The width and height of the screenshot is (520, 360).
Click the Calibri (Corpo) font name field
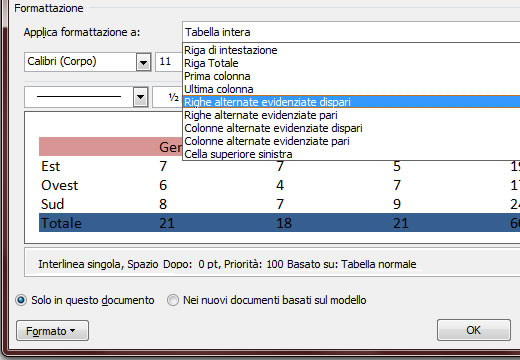click(80, 62)
